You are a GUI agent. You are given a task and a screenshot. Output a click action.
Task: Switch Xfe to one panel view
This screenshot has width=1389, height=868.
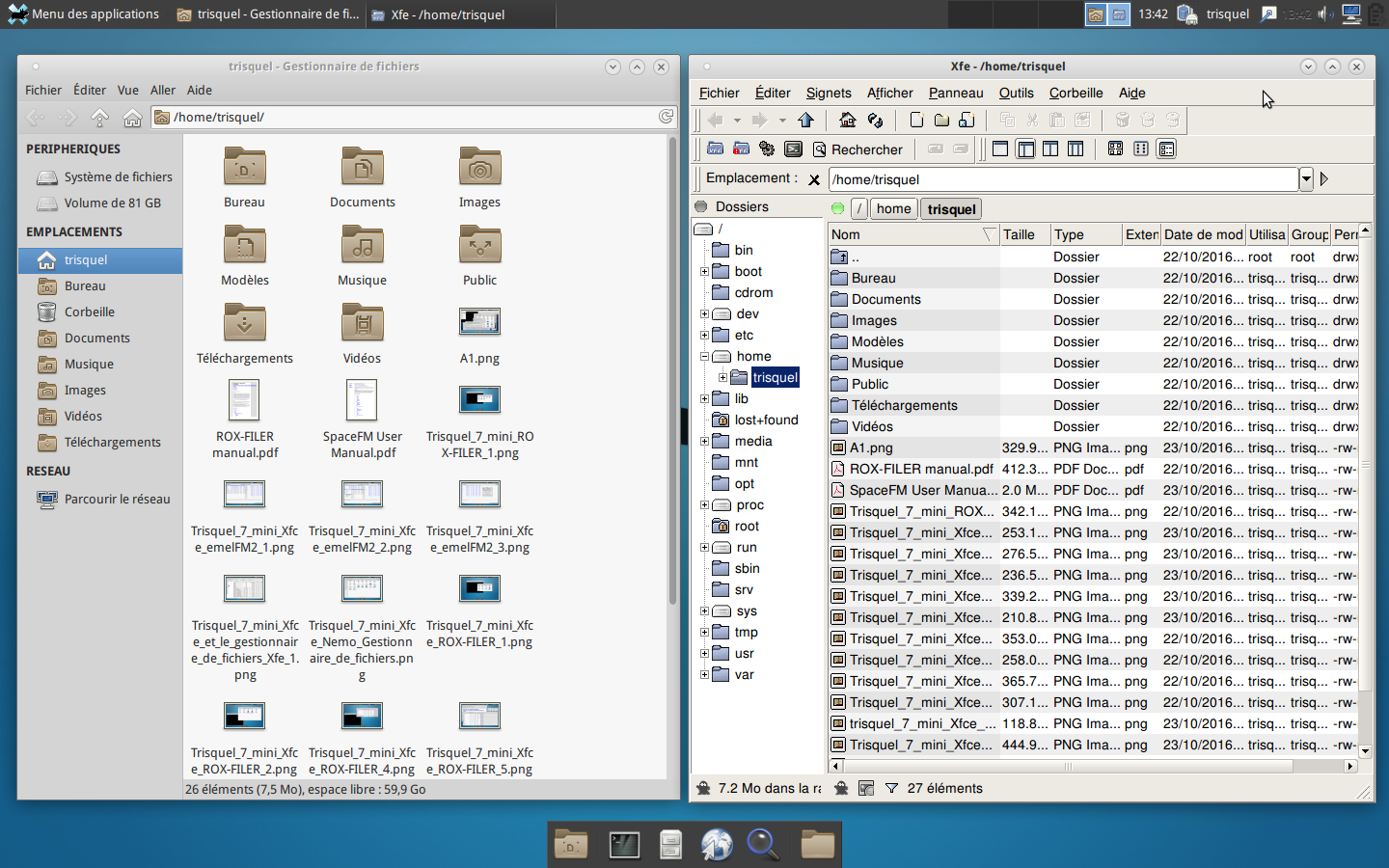(x=1000, y=149)
